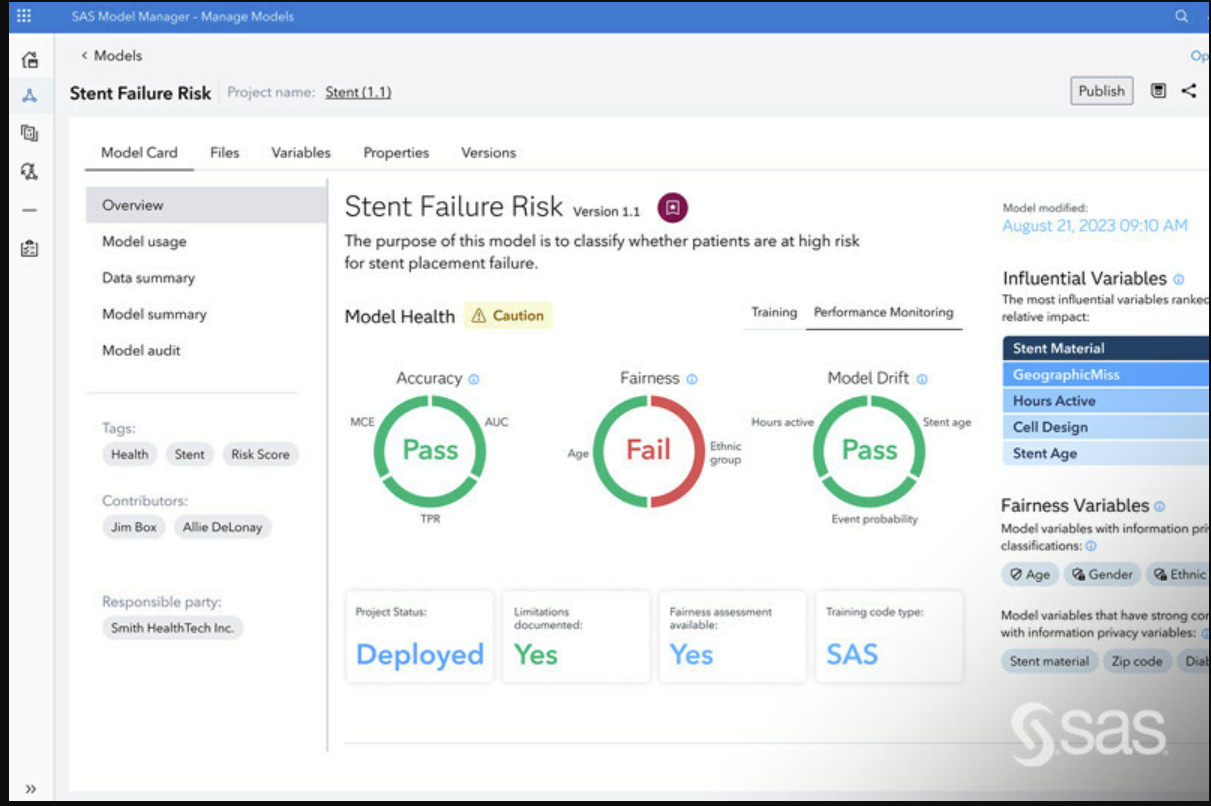Switch to Performance Monitoring view
This screenshot has height=806, width=1211.
point(884,312)
